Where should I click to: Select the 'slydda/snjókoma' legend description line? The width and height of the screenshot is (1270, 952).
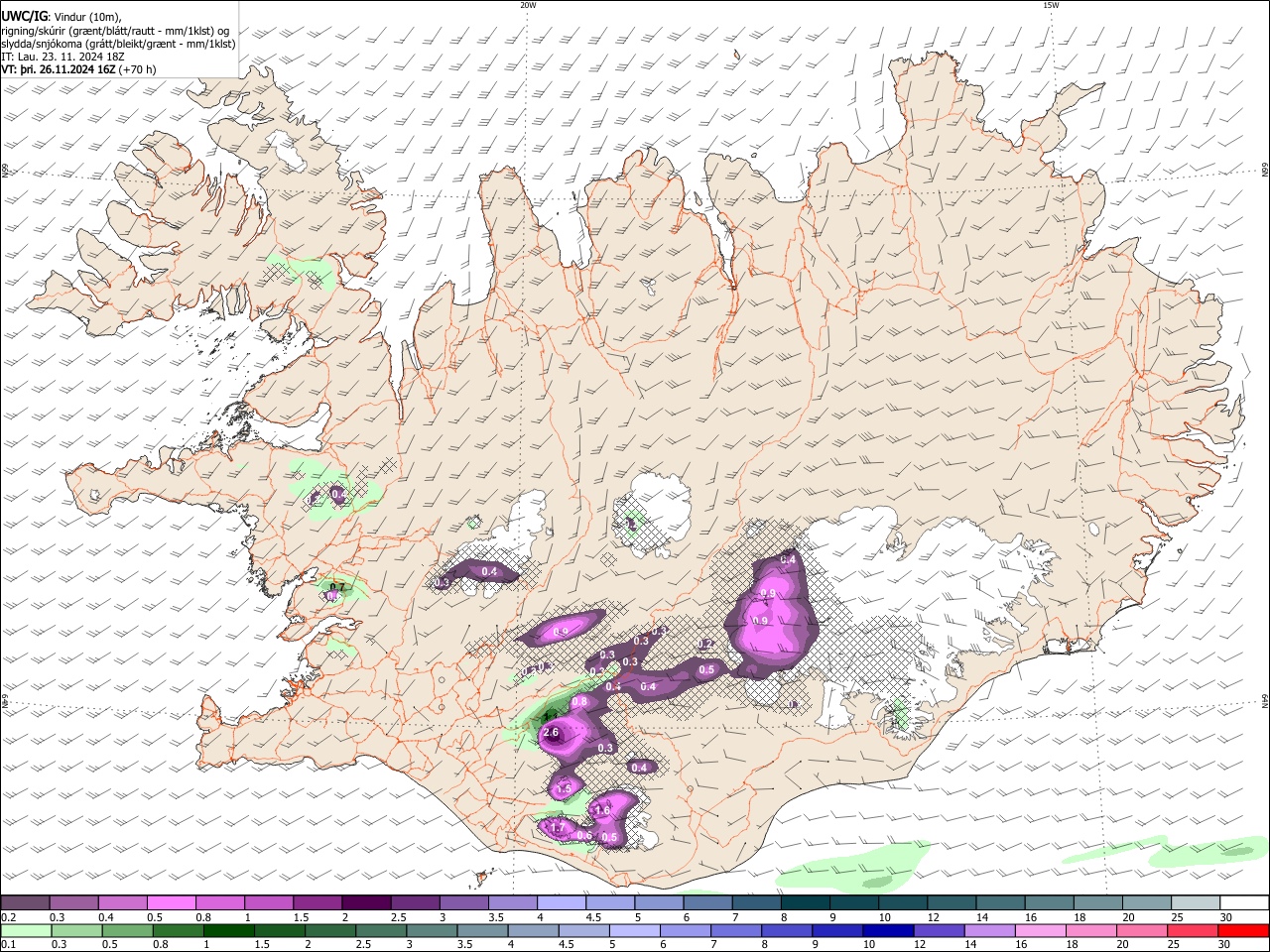[118, 44]
